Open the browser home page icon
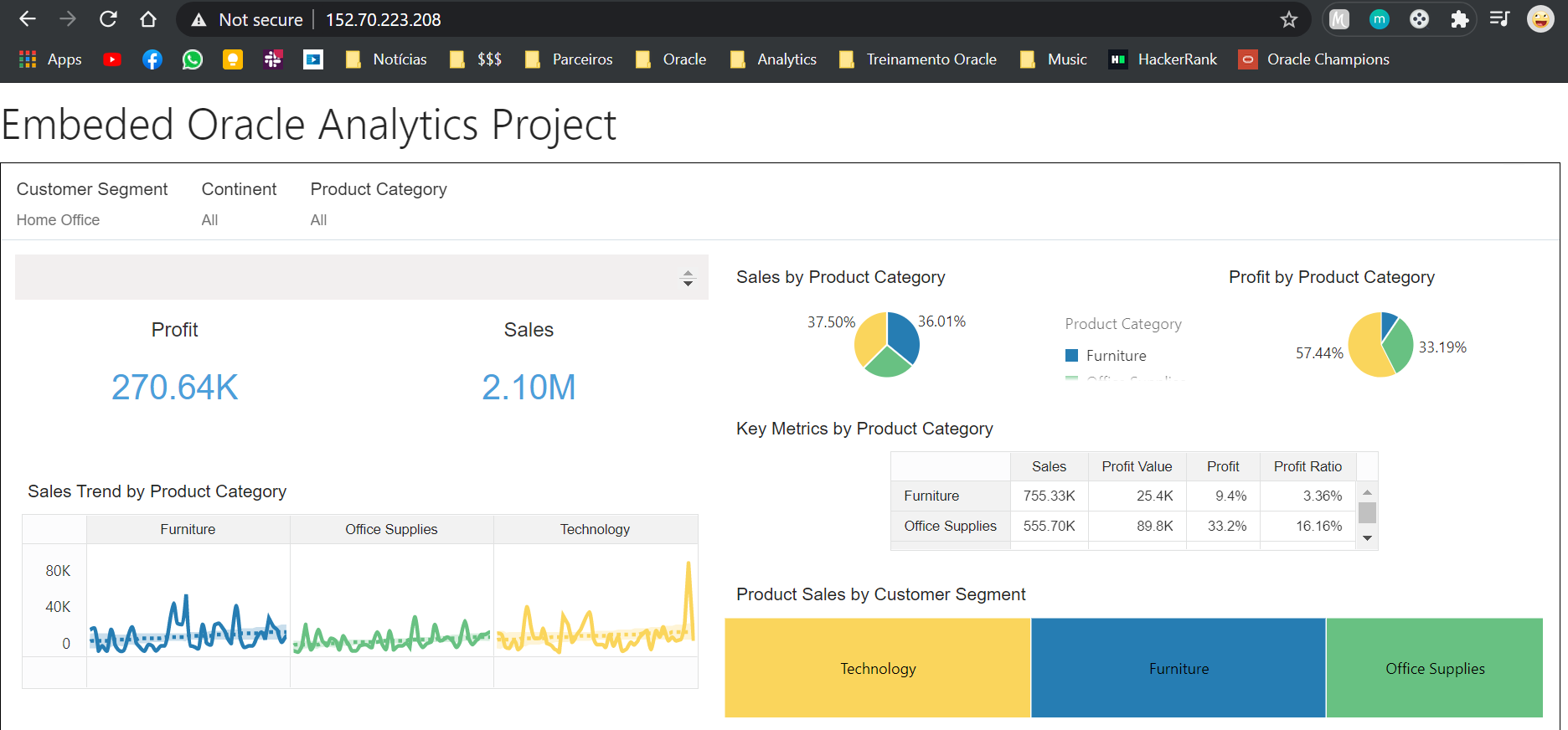1568x730 pixels. coord(148,19)
